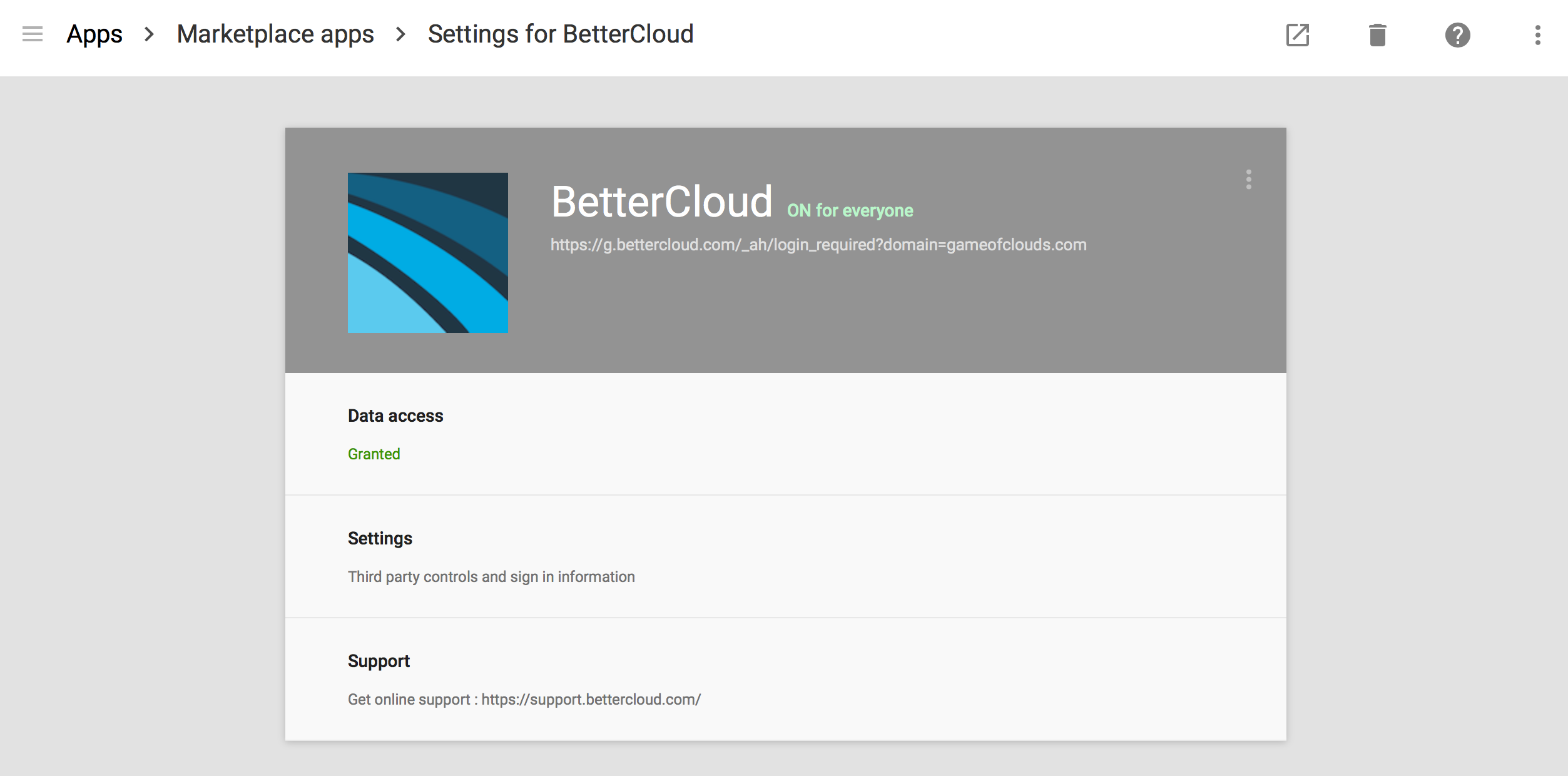
Task: Click chevron before Settings for BetterCloud
Action: coord(401,34)
